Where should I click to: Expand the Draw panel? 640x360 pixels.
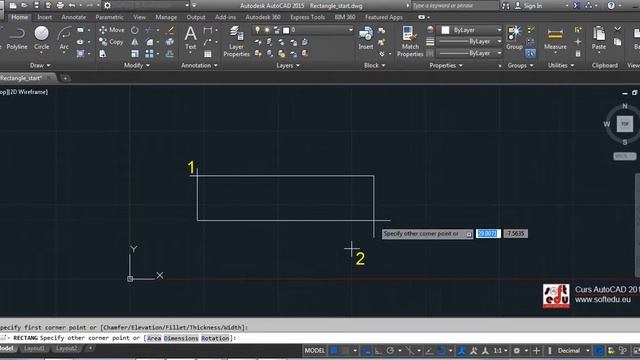click(x=40, y=65)
